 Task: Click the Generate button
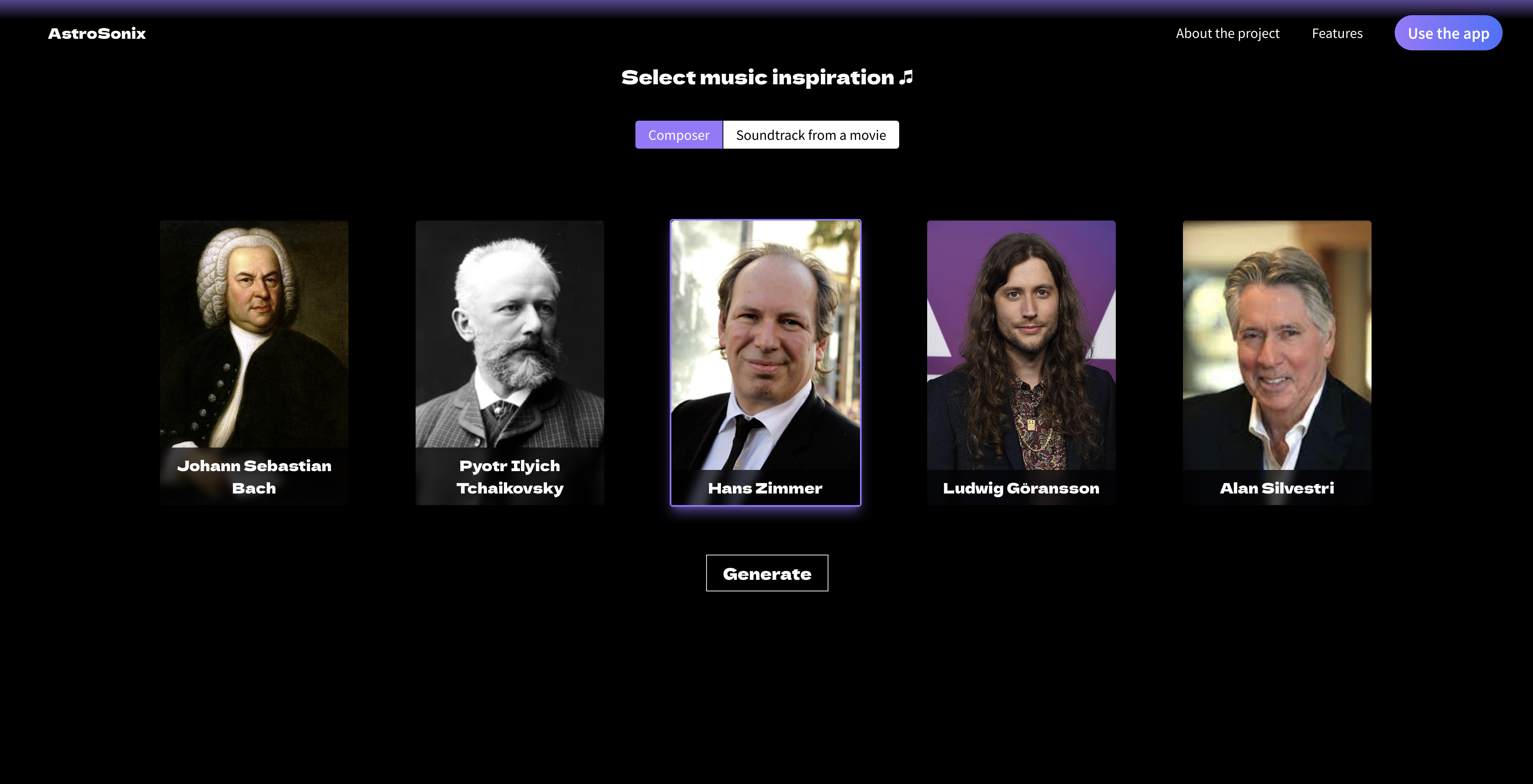767,573
